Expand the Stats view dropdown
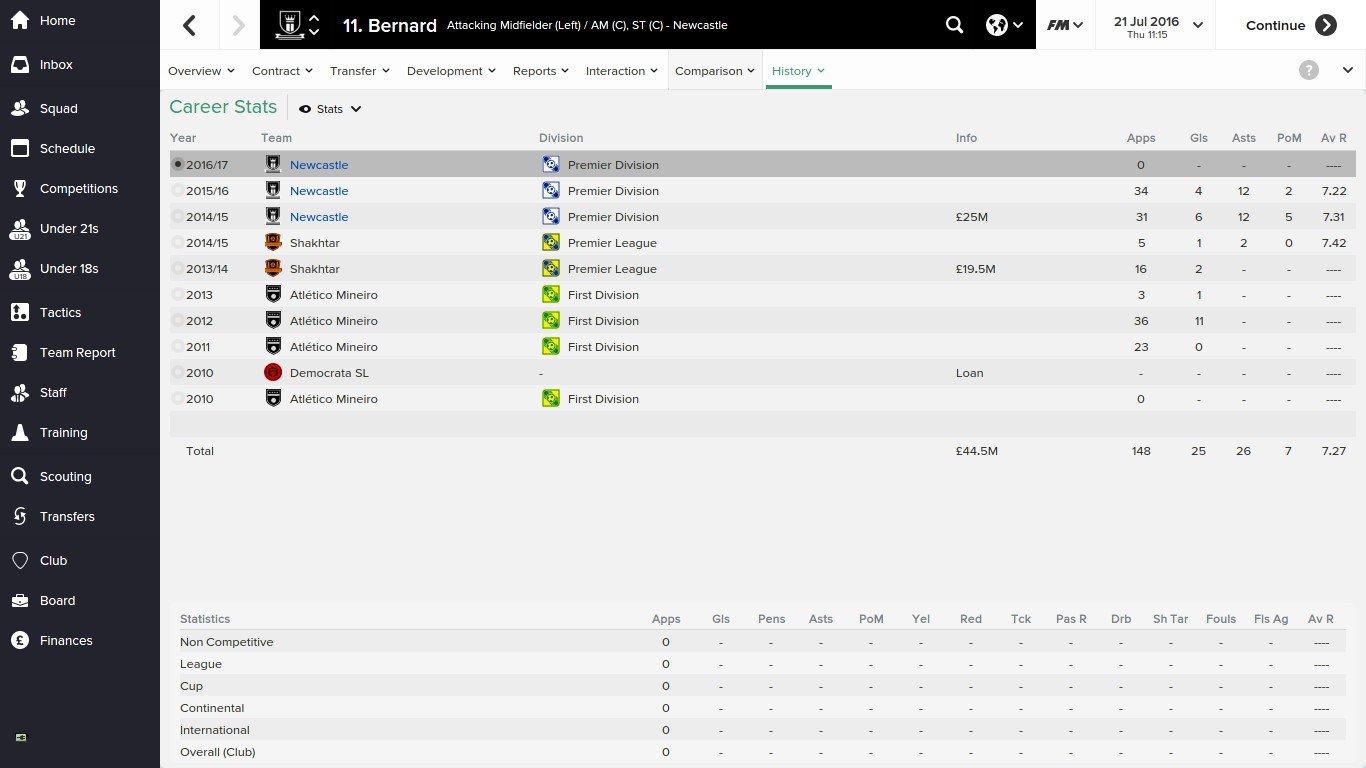The image size is (1366, 768). 330,109
